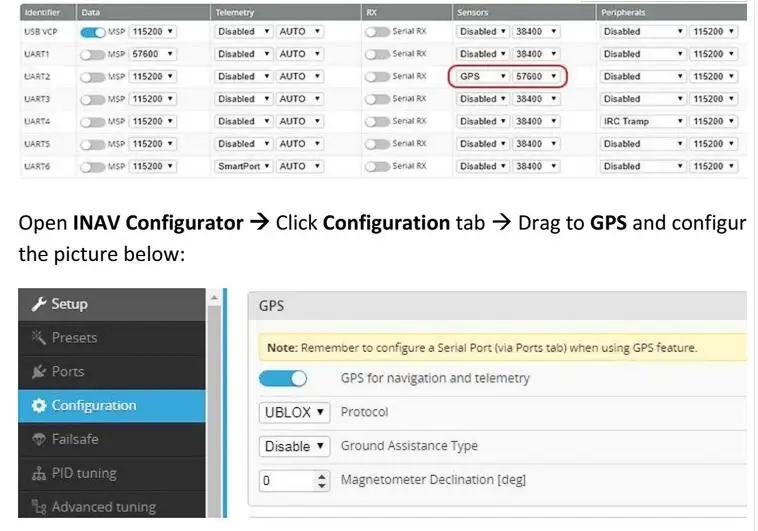The width and height of the screenshot is (758, 531).
Task: Open the Setup tab
Action: [x=112, y=304]
